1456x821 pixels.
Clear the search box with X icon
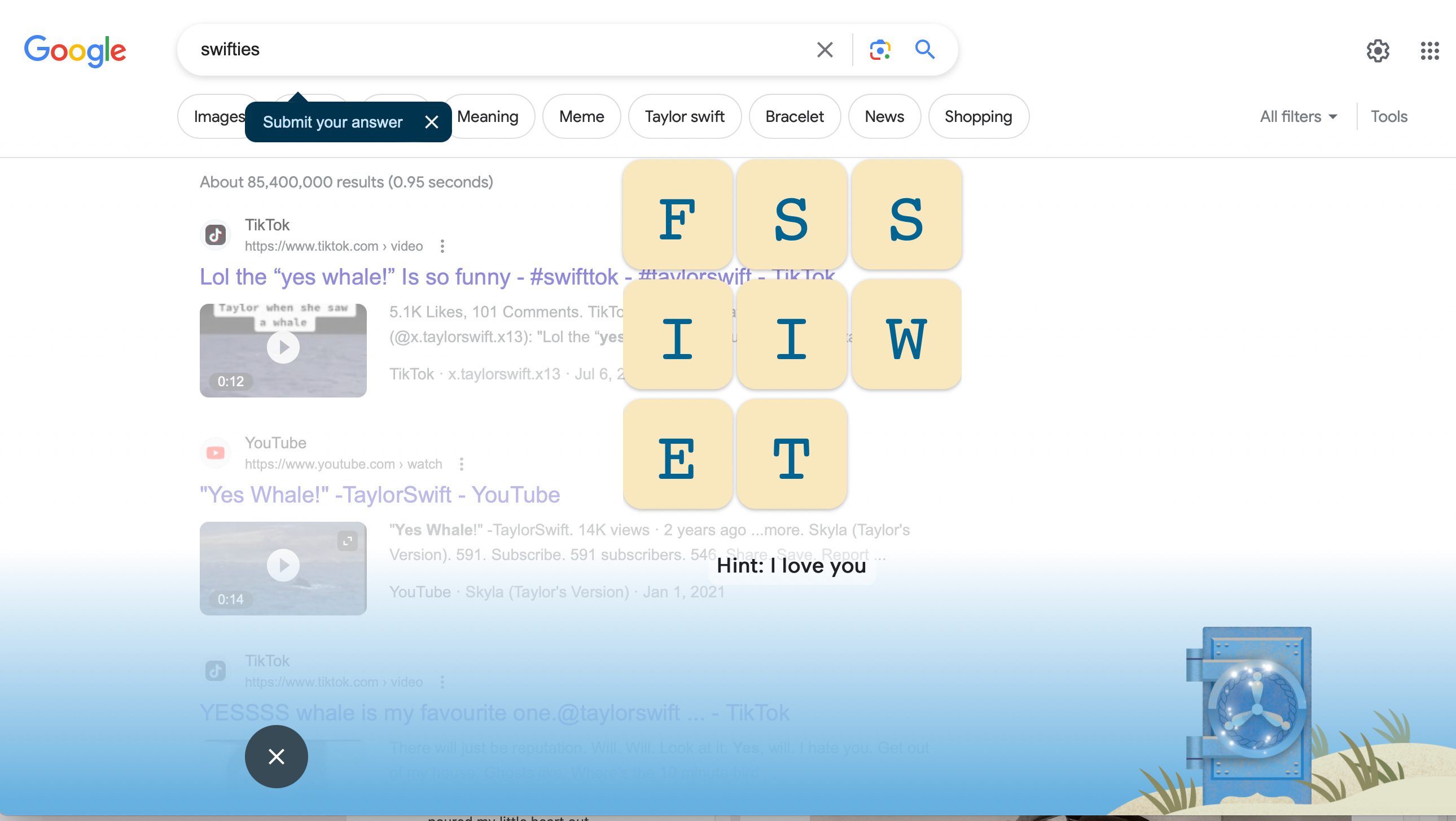point(825,50)
